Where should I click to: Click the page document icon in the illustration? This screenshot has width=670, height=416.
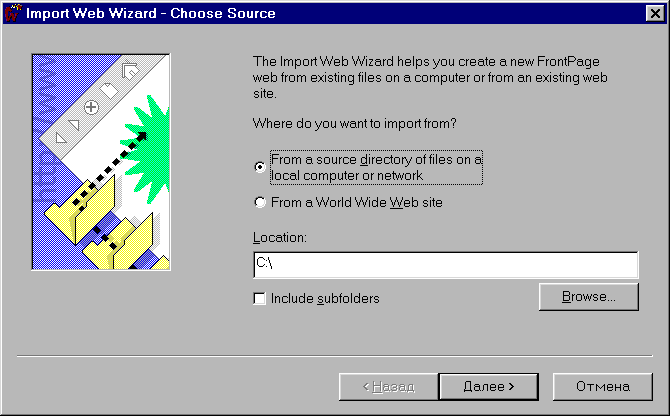click(110, 89)
